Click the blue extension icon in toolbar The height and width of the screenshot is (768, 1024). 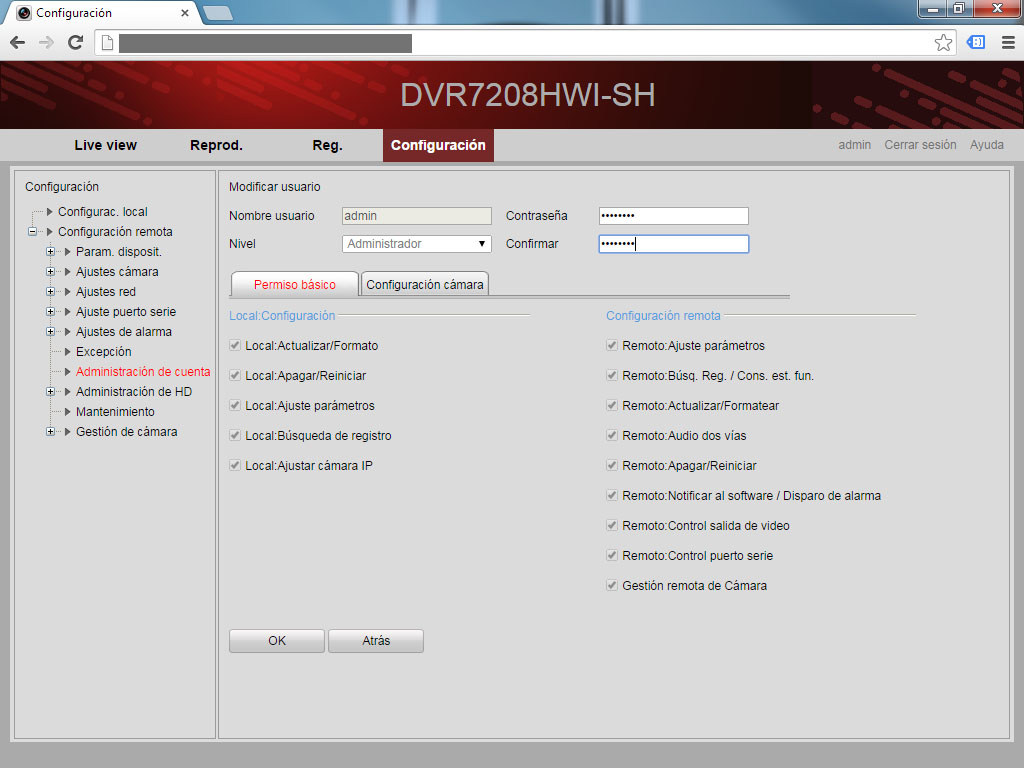[x=976, y=42]
